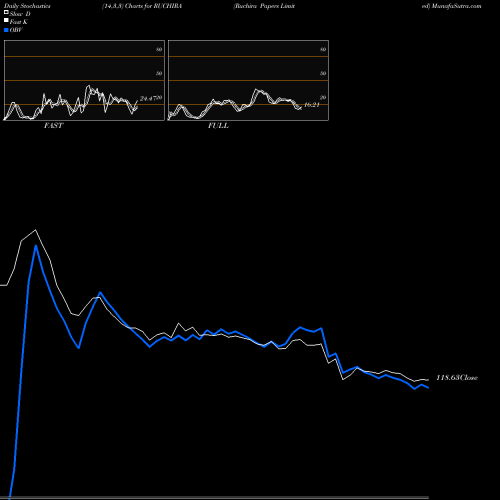This screenshot has width=500, height=500.
Task: Click the '(14,3,3) Charts for RUCHIRA' heading
Action: [x=142, y=6]
